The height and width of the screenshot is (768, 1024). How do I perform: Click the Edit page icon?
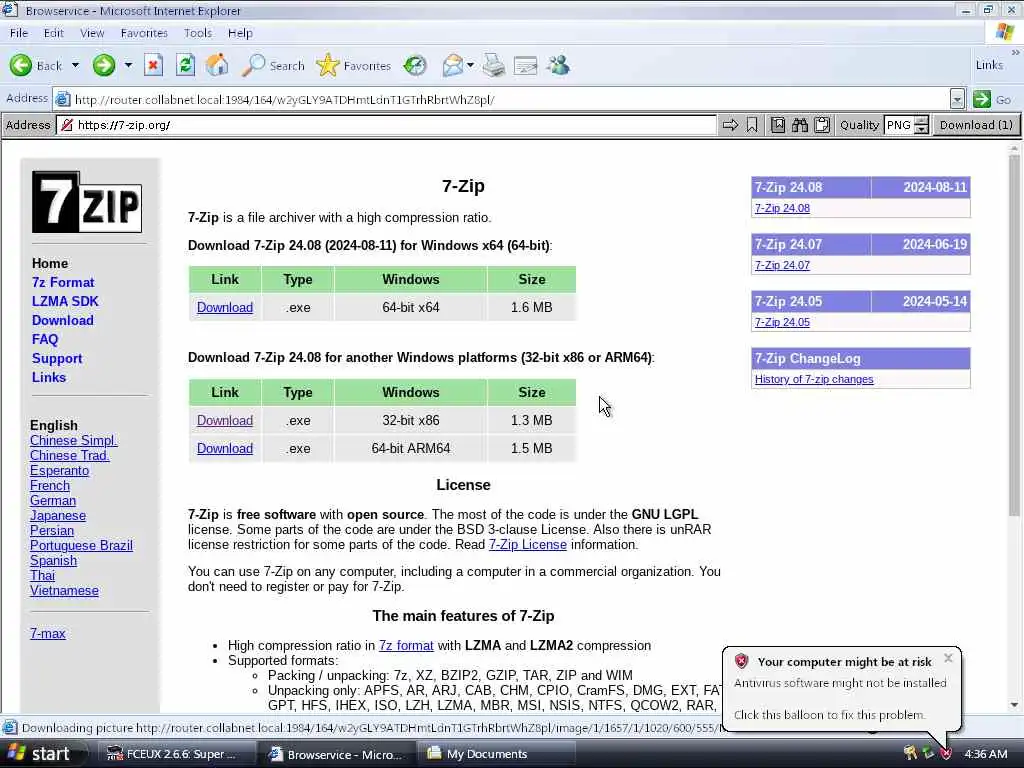click(526, 65)
